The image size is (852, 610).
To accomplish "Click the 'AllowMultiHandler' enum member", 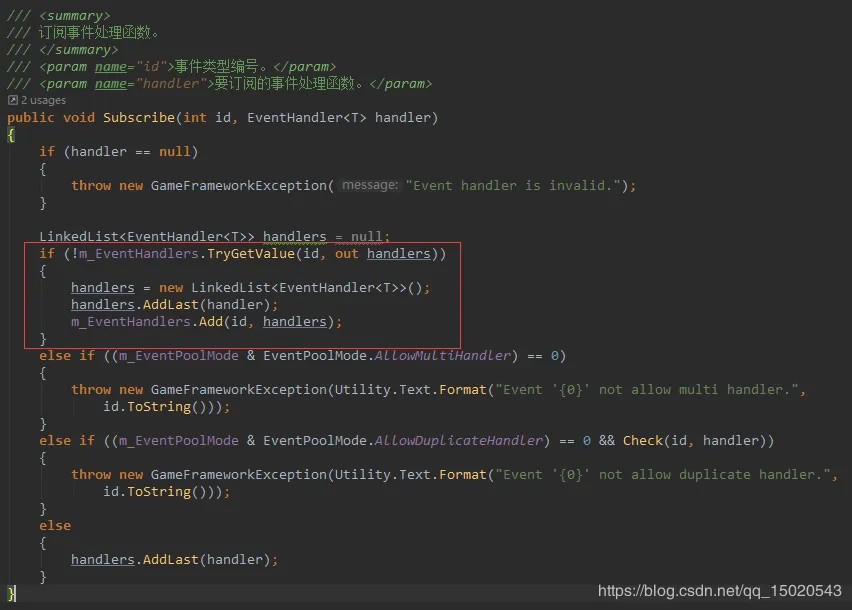I will point(442,356).
